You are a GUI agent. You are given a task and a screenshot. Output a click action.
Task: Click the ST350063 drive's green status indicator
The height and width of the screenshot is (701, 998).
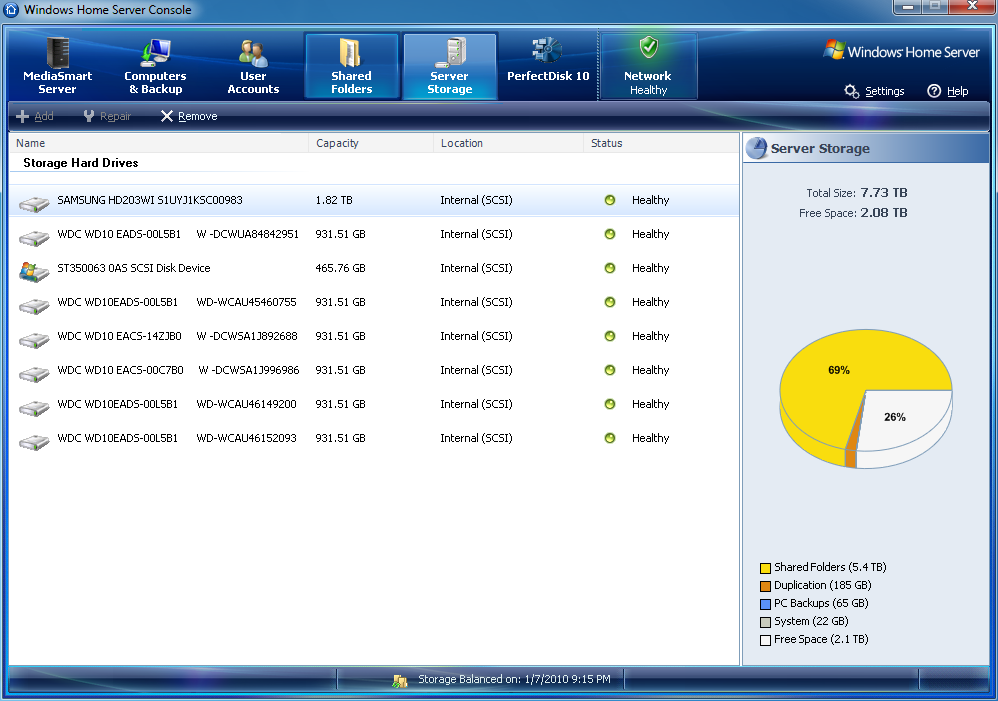(610, 268)
